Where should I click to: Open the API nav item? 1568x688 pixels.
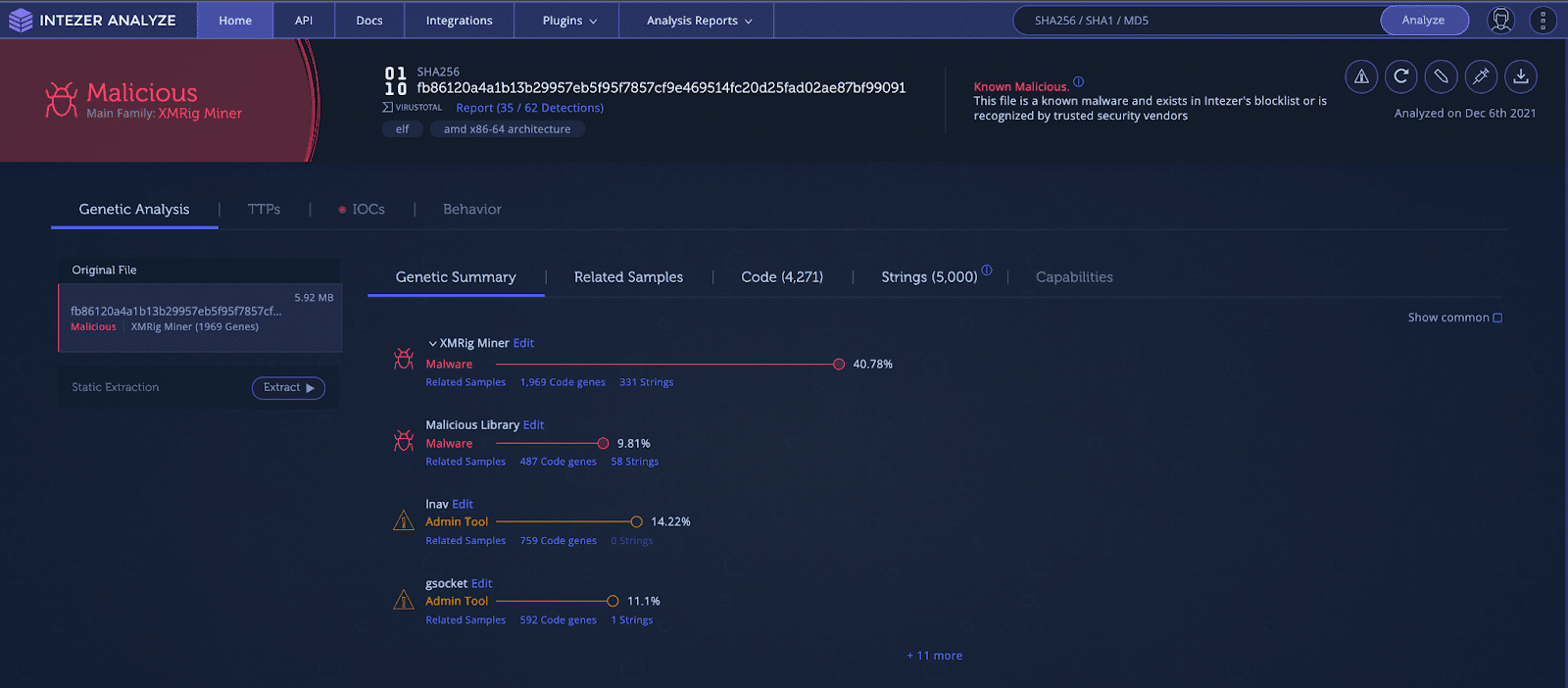pos(304,20)
